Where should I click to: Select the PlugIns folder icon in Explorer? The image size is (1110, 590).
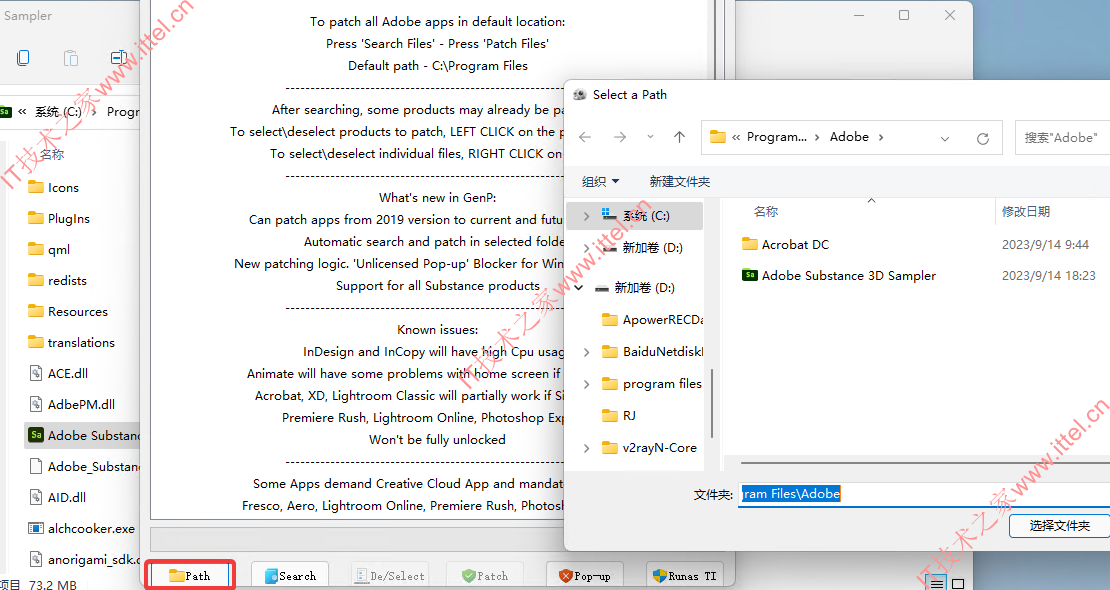pyautogui.click(x=35, y=218)
